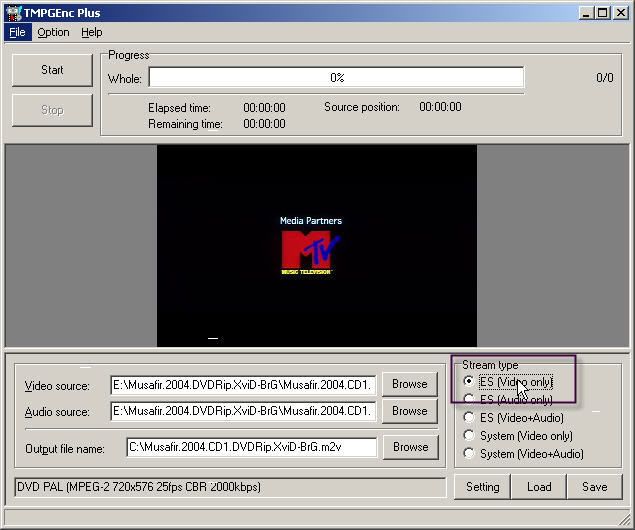
Task: Click the Start encoding button
Action: 52,70
